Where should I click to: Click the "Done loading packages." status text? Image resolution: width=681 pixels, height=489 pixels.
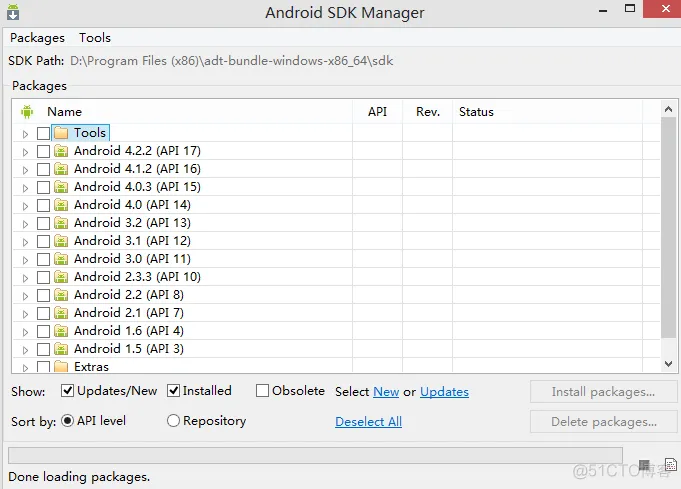coord(79,477)
